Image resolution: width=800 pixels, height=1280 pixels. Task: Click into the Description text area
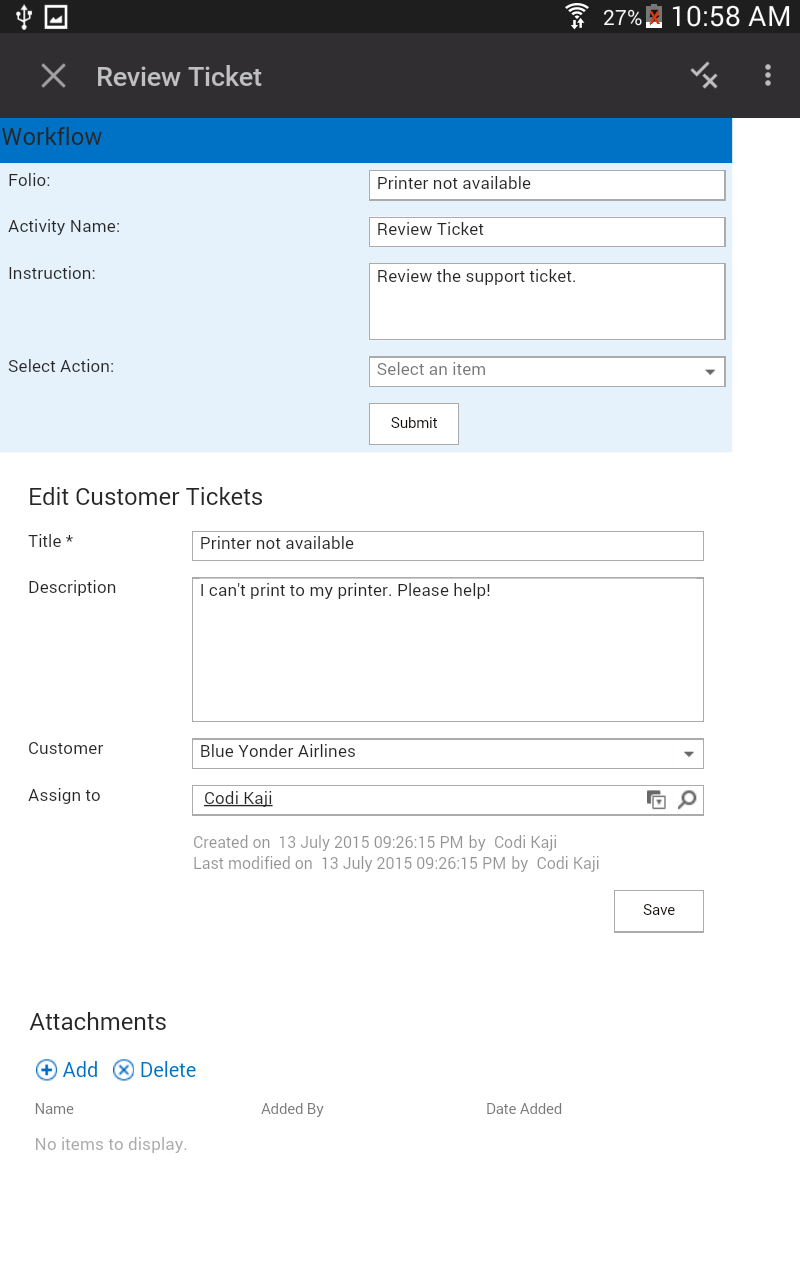point(448,649)
